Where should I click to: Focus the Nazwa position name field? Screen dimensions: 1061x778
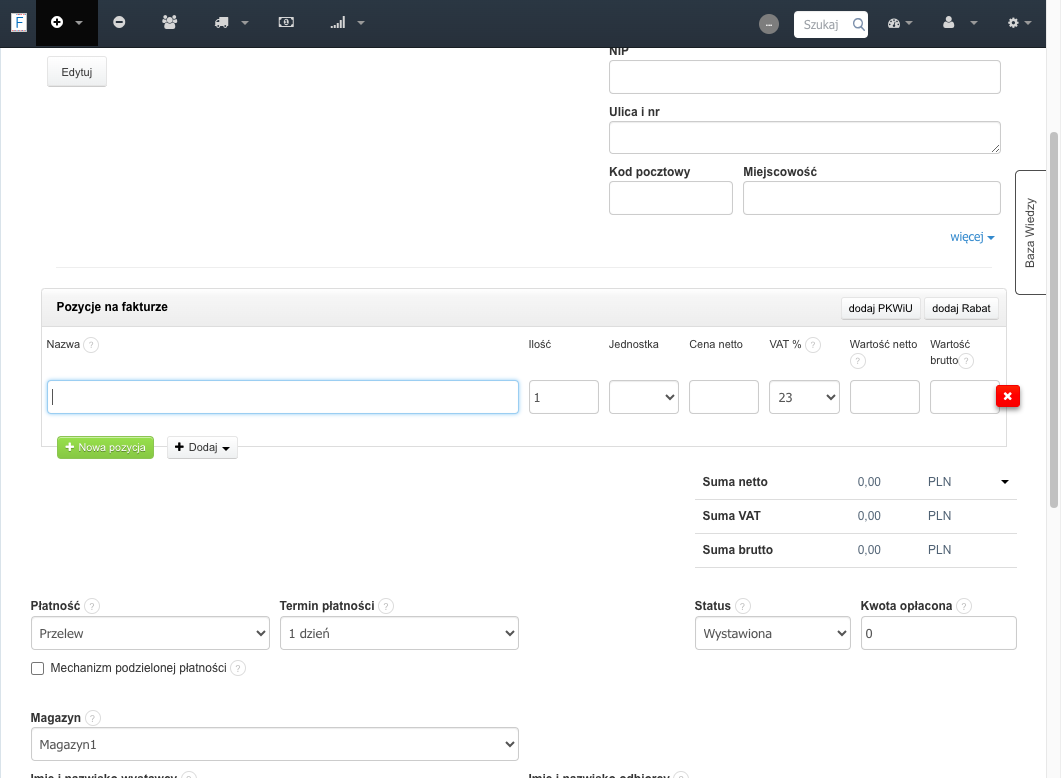[283, 397]
